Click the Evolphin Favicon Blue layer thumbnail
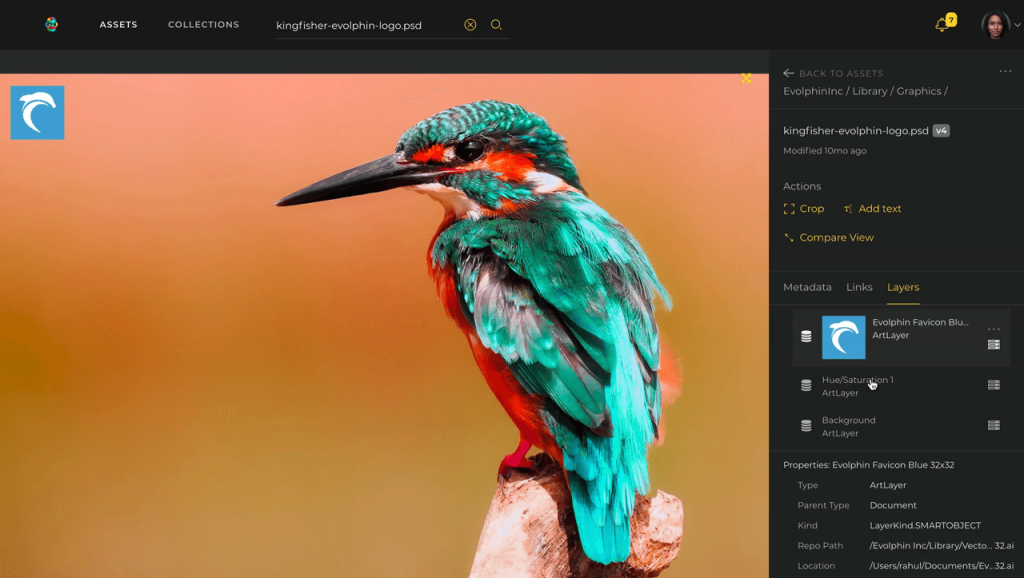This screenshot has height=578, width=1024. (843, 337)
